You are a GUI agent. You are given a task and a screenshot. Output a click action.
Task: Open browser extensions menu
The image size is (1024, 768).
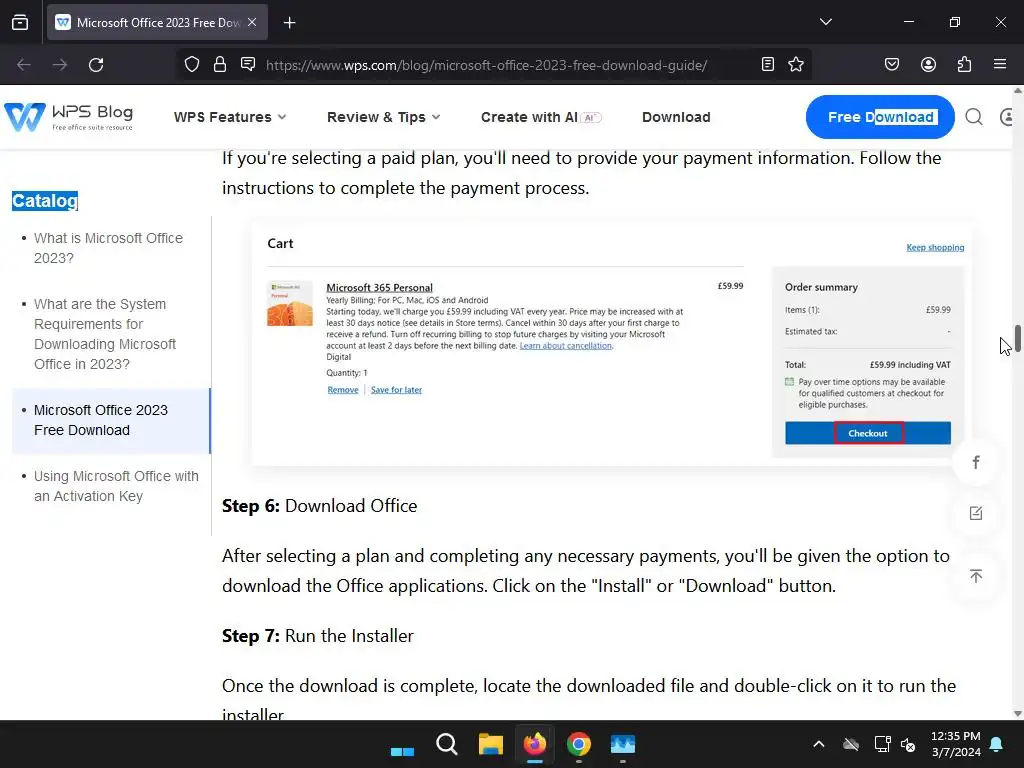coord(964,64)
